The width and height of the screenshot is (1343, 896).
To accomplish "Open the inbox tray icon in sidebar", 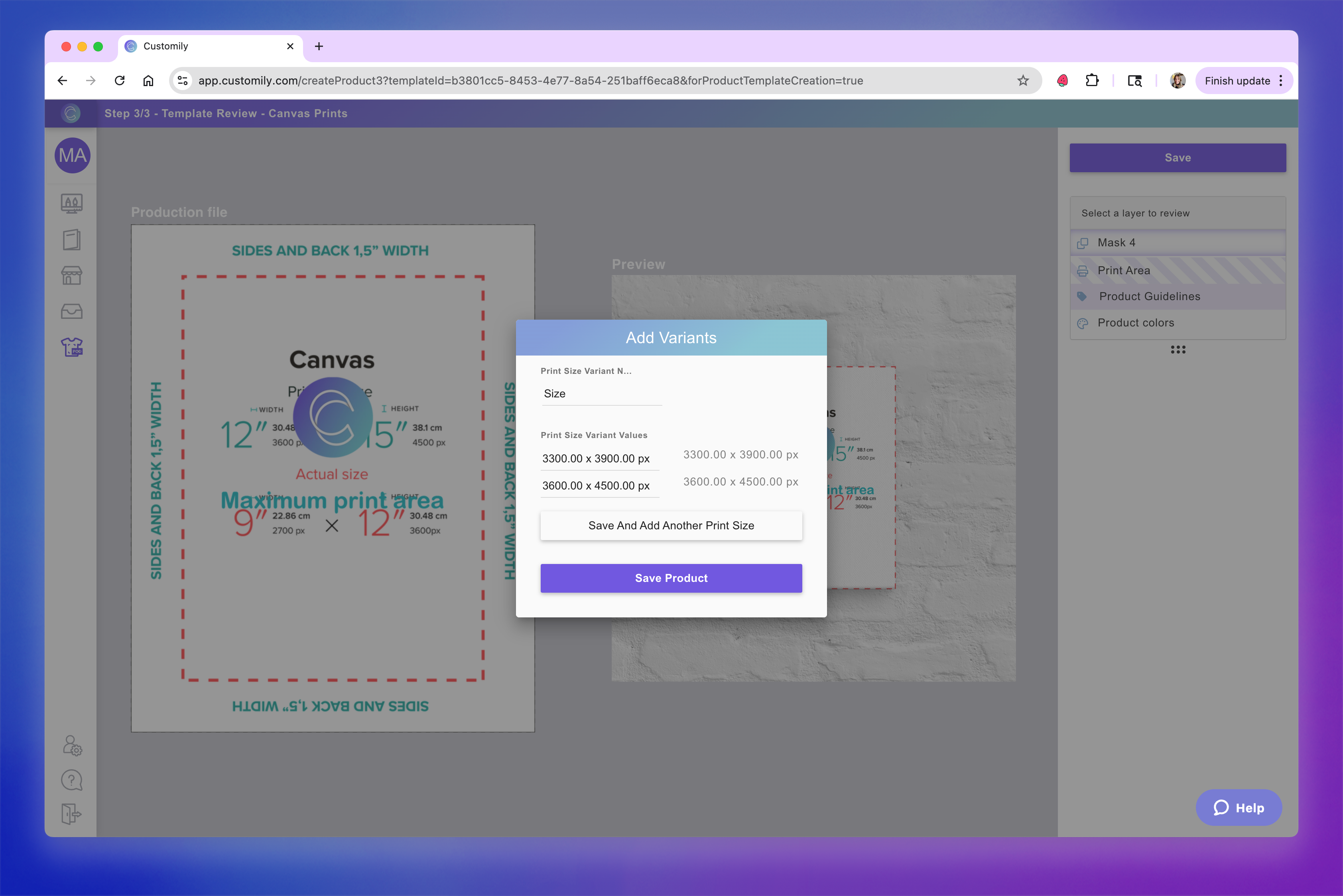I will point(72,311).
